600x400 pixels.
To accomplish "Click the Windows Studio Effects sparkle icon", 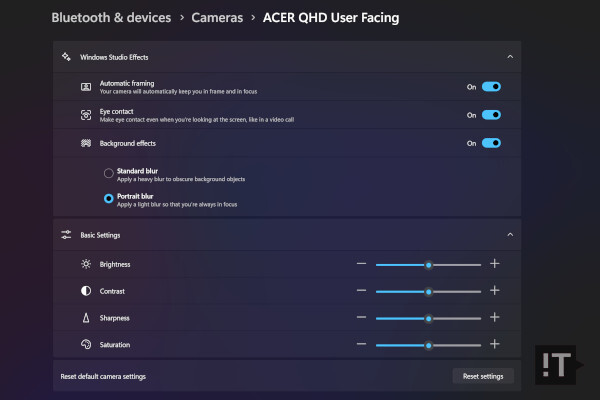I will pos(66,58).
